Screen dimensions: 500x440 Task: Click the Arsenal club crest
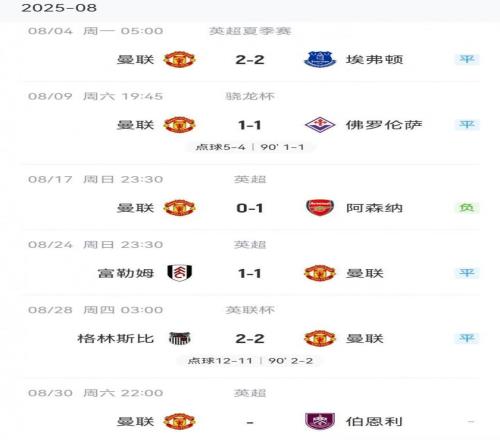click(x=320, y=208)
